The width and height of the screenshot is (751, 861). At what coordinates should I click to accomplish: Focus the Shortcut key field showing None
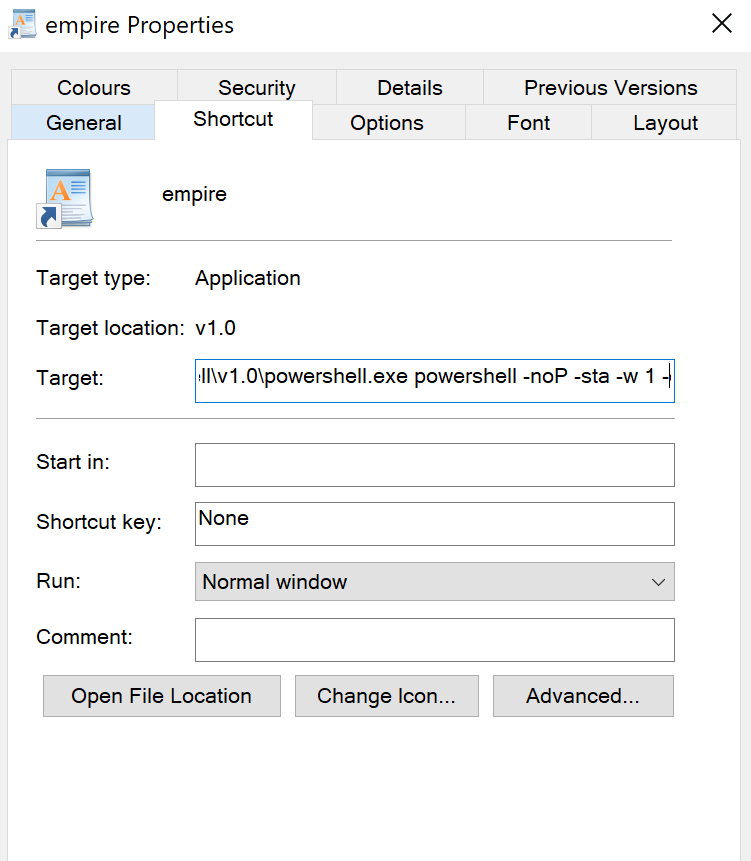coord(434,523)
